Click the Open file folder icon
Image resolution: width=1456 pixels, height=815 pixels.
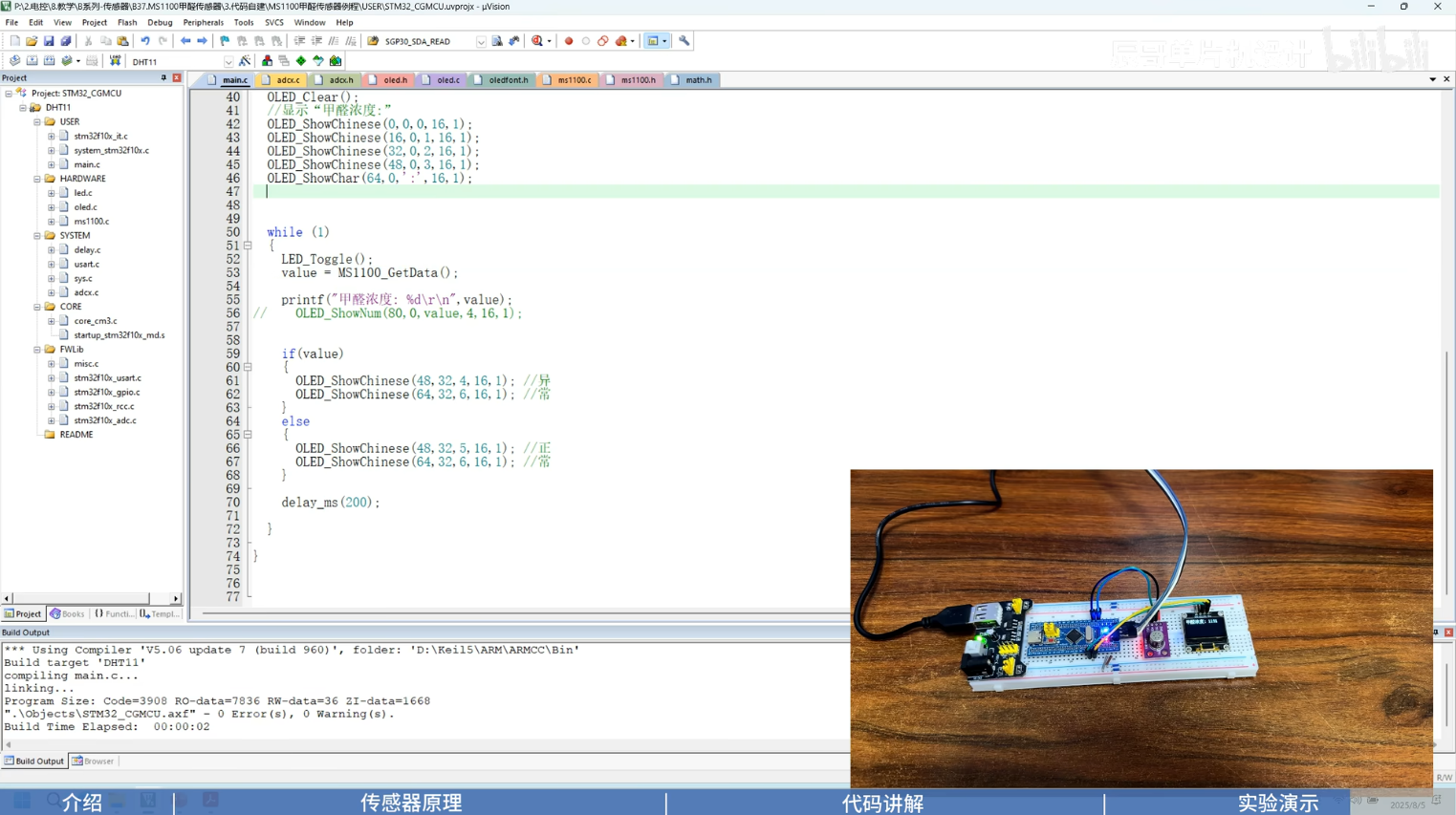click(x=32, y=41)
